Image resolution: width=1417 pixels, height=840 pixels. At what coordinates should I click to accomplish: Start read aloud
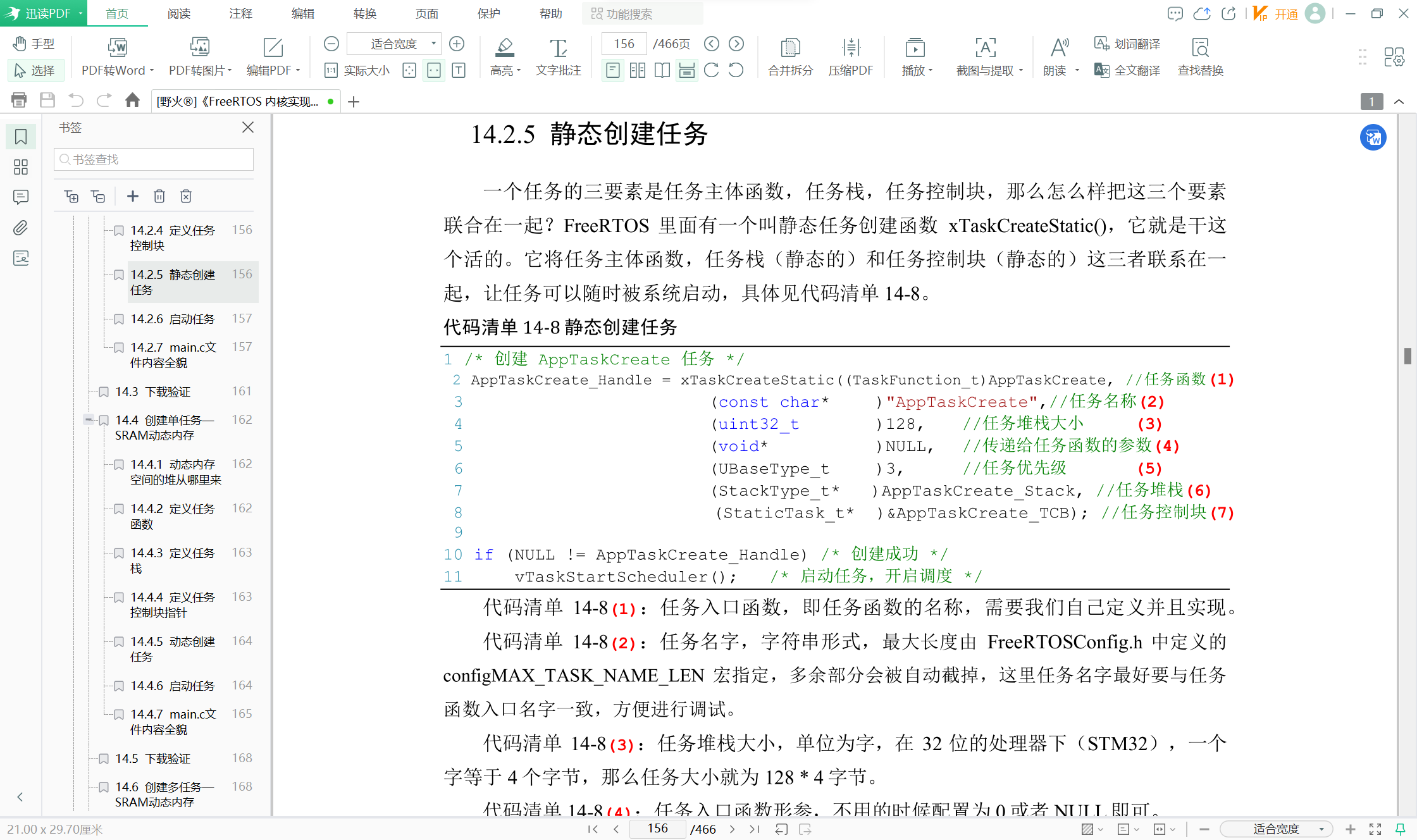pyautogui.click(x=1060, y=58)
